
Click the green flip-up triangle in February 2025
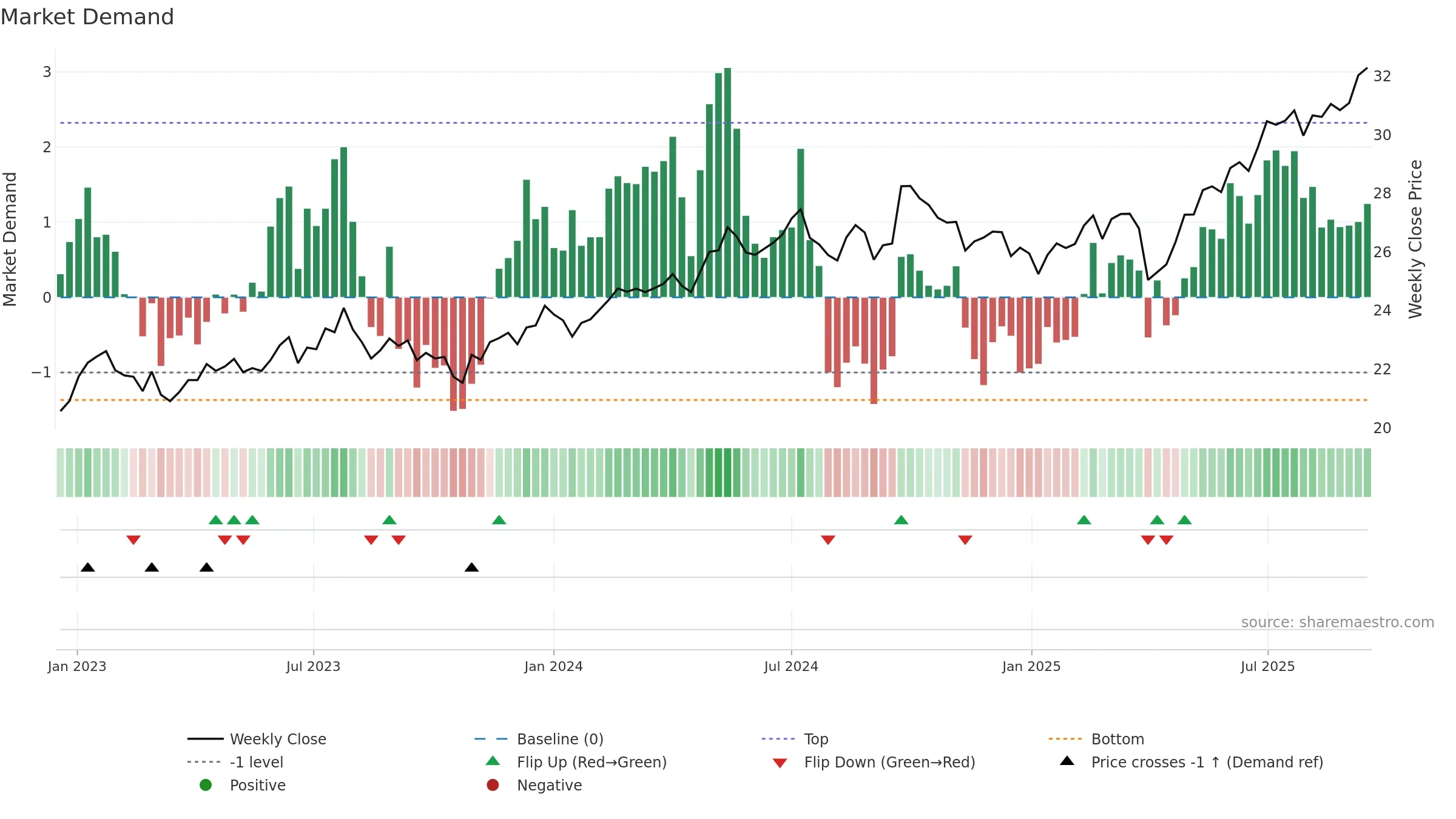[x=1084, y=520]
